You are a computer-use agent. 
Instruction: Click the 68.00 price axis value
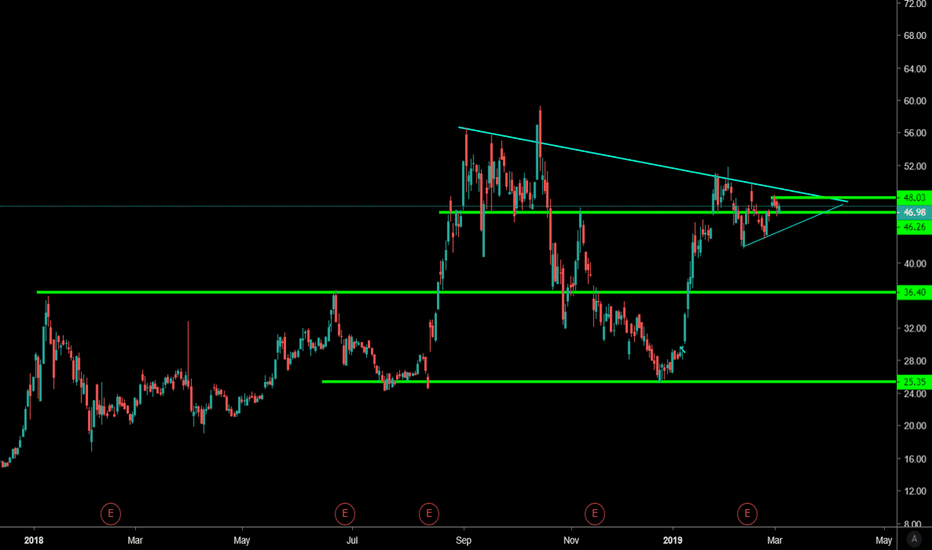(915, 36)
